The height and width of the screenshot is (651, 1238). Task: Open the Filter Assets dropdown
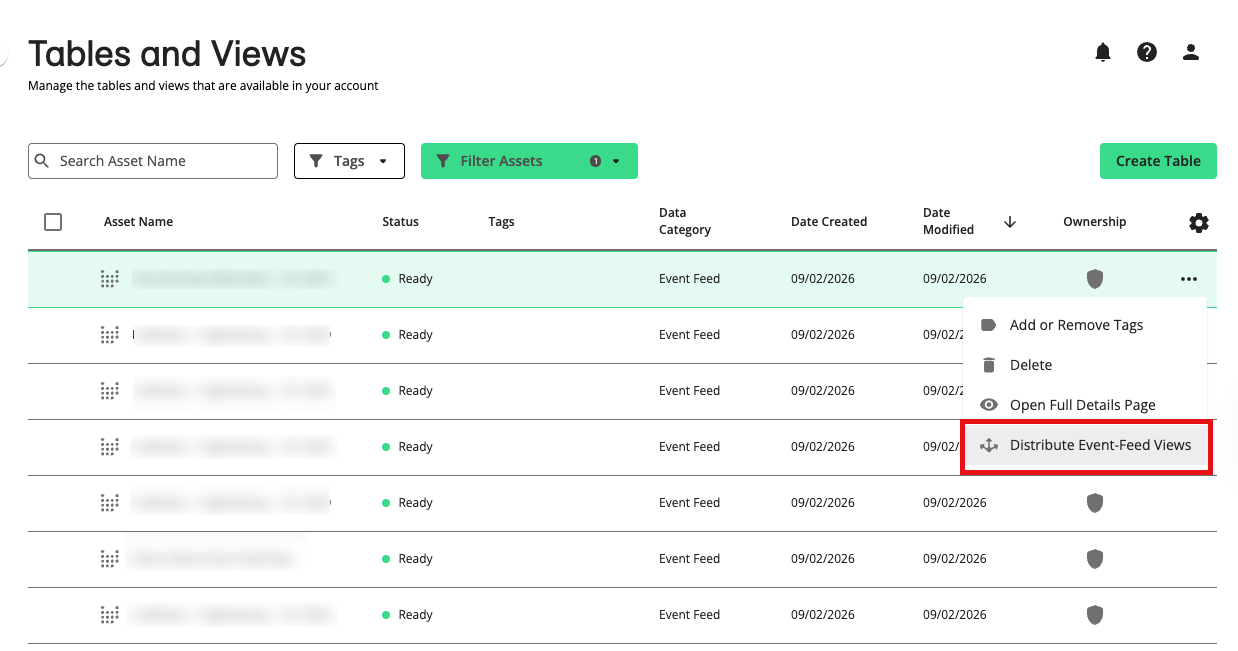528,161
